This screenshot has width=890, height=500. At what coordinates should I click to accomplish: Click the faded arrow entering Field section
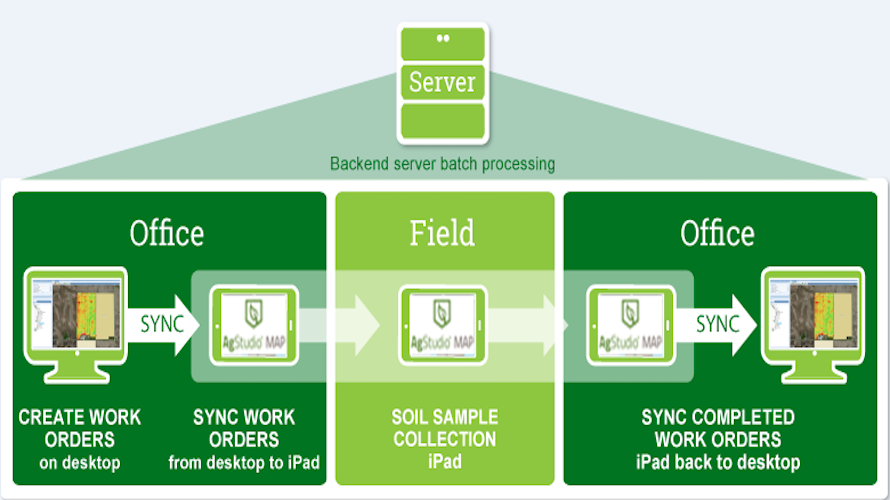click(x=339, y=325)
